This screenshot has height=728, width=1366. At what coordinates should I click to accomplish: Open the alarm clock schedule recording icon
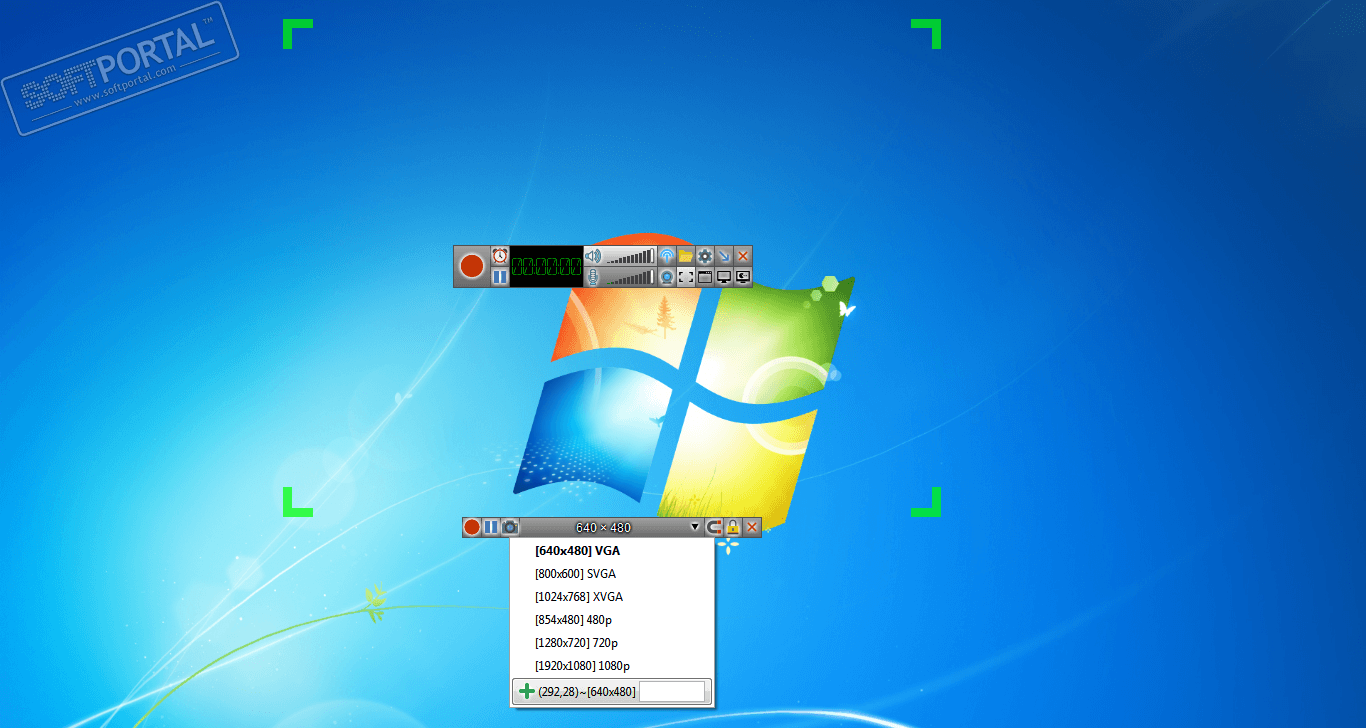click(500, 257)
